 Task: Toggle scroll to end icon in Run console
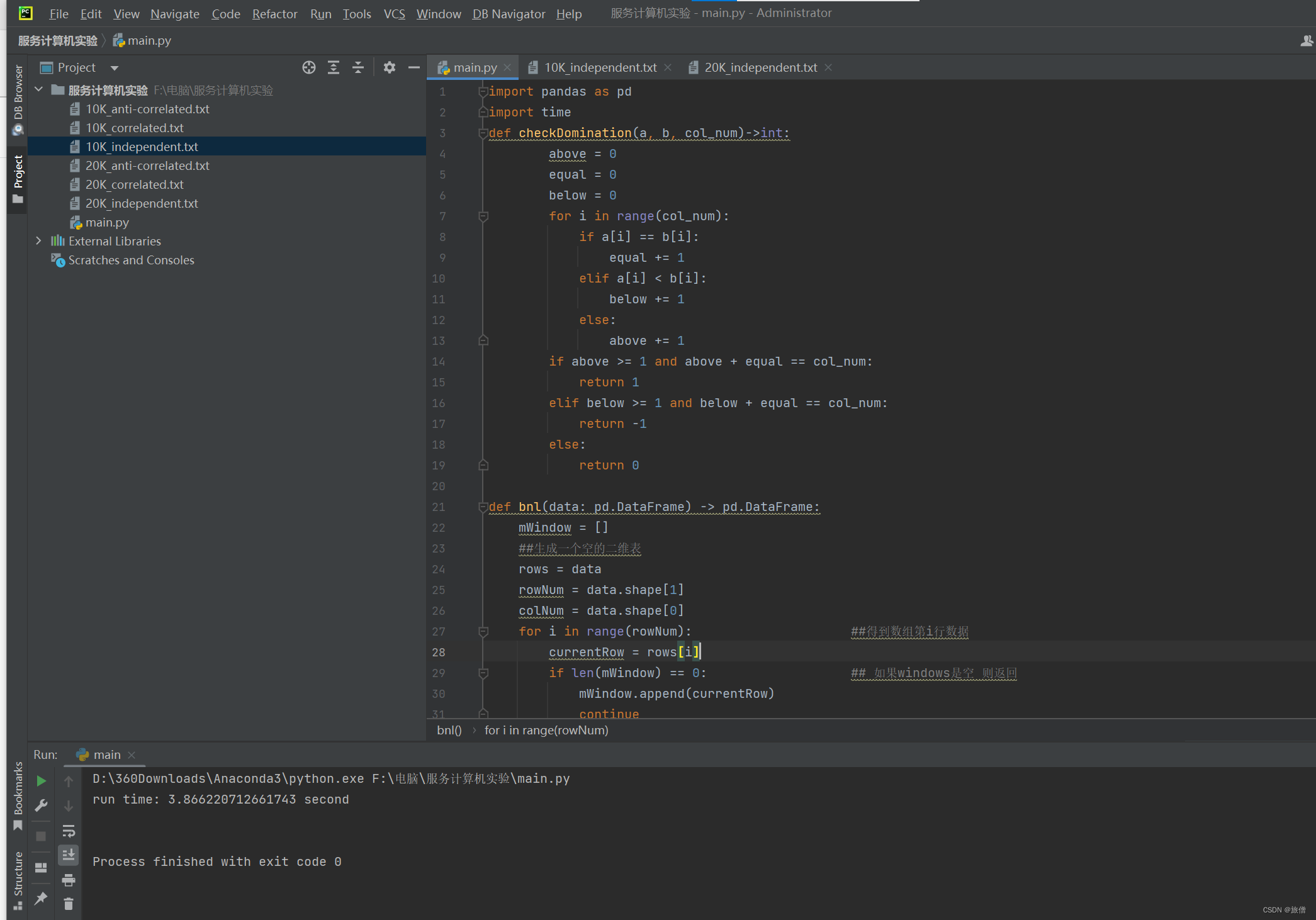click(x=69, y=855)
